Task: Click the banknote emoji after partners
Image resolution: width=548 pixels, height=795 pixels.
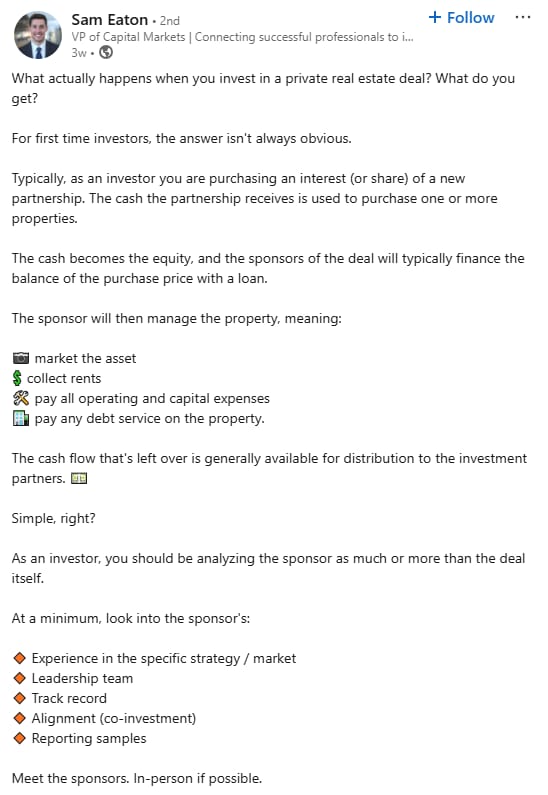Action: [x=79, y=479]
